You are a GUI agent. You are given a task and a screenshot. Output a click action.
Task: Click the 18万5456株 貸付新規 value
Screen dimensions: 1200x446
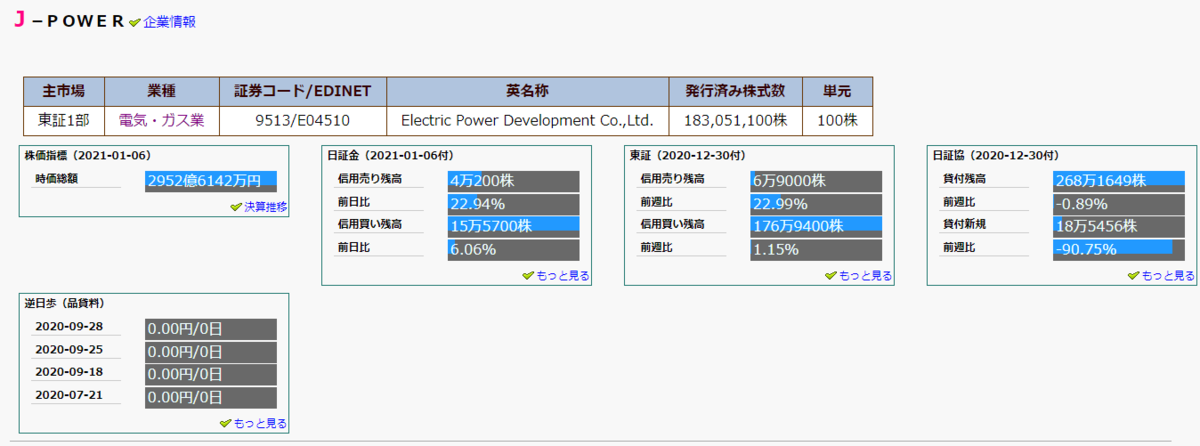(1119, 227)
